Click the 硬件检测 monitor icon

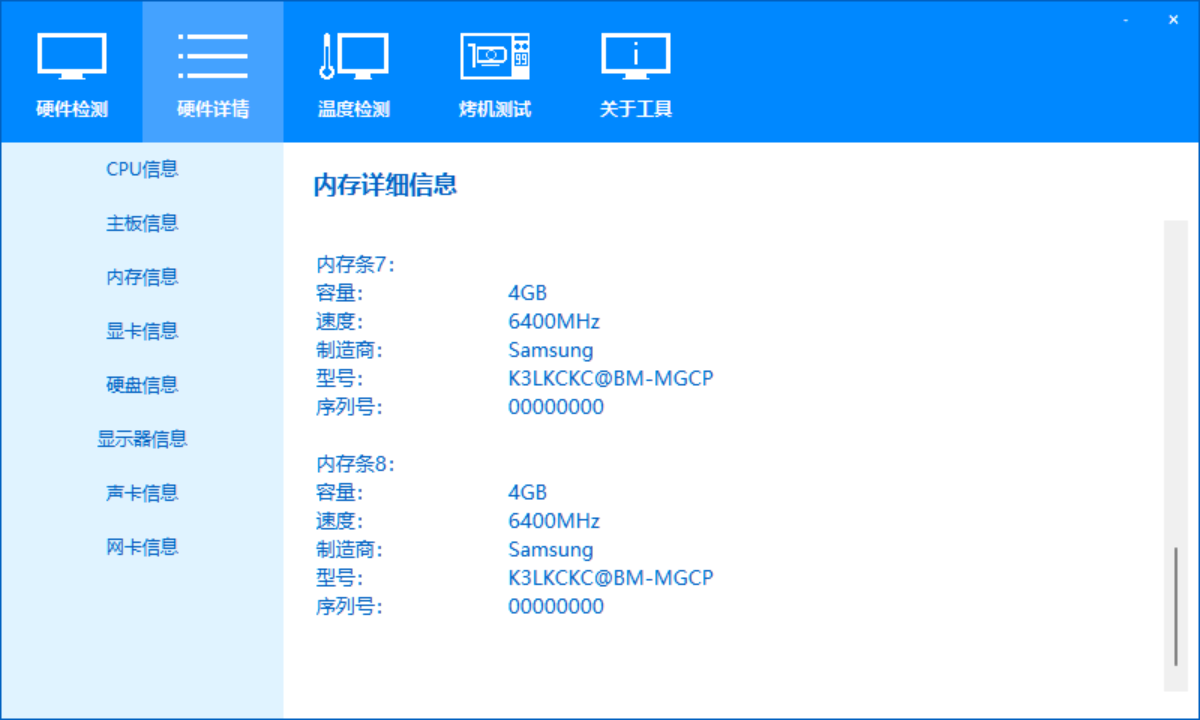pos(72,56)
